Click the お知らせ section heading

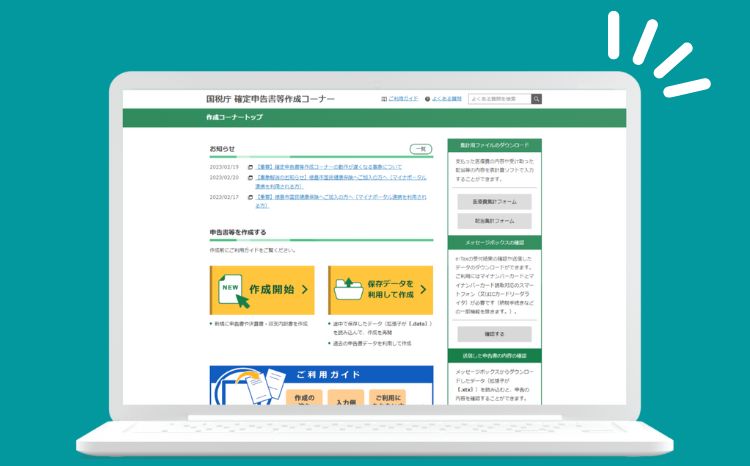pyautogui.click(x=222, y=149)
